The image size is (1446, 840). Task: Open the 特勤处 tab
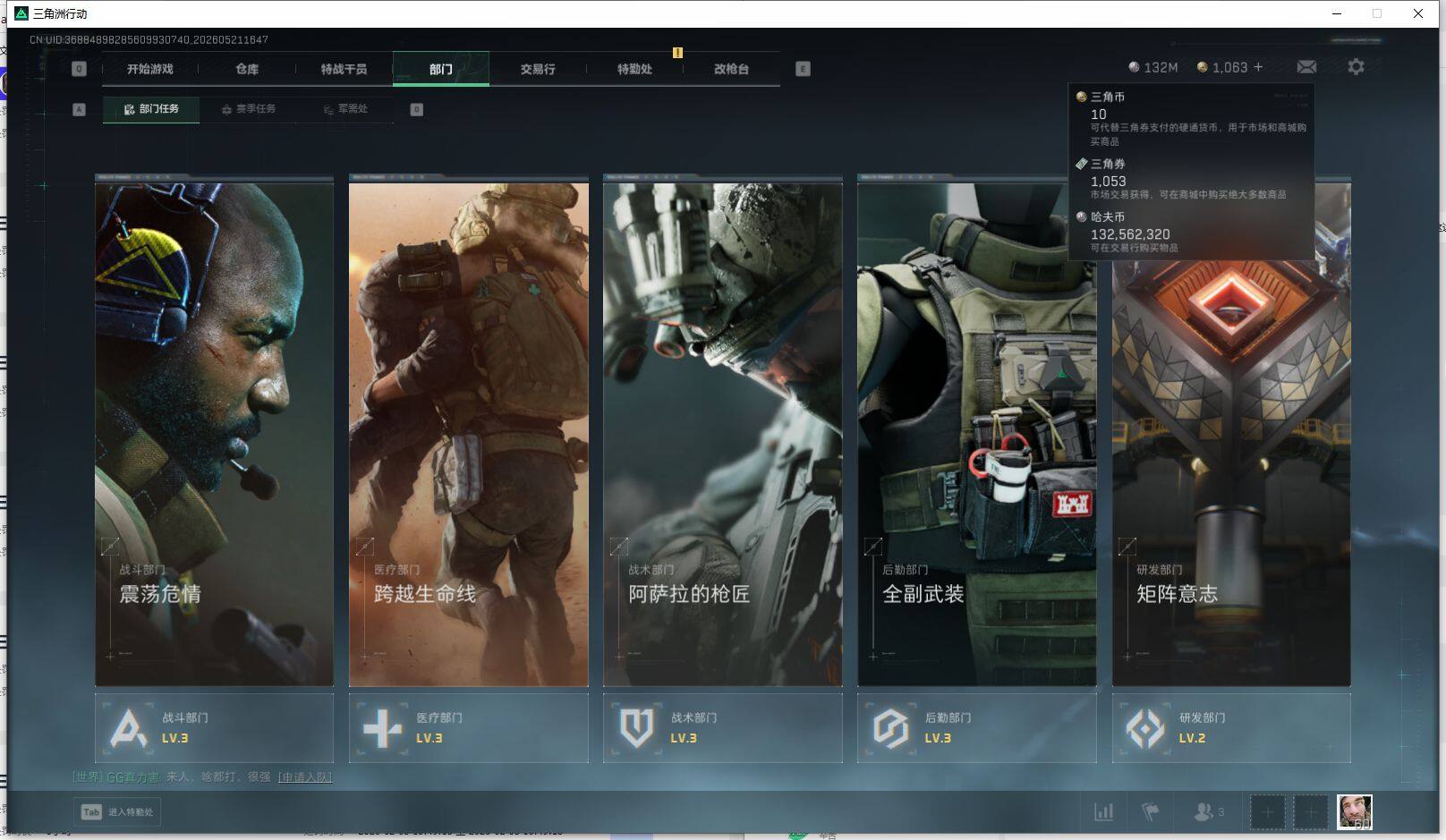634,69
